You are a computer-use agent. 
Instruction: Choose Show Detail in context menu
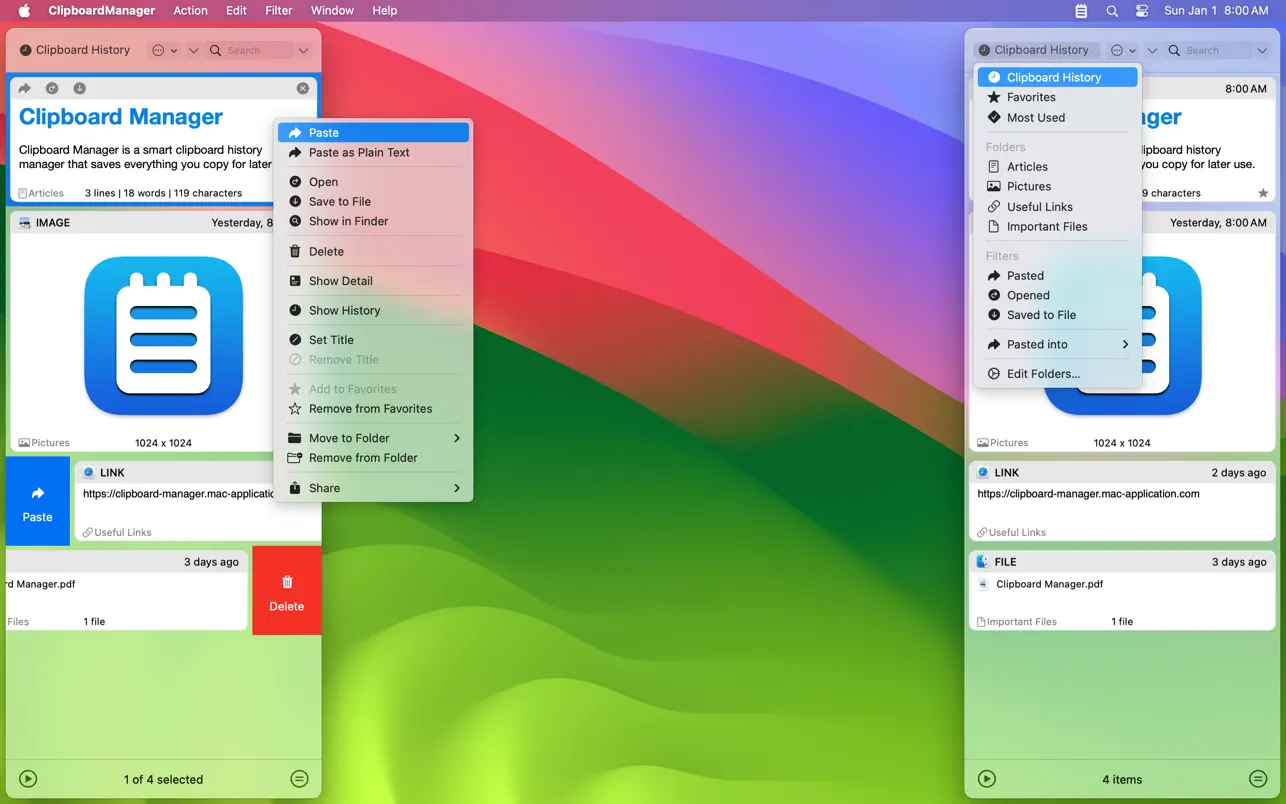tap(373, 281)
